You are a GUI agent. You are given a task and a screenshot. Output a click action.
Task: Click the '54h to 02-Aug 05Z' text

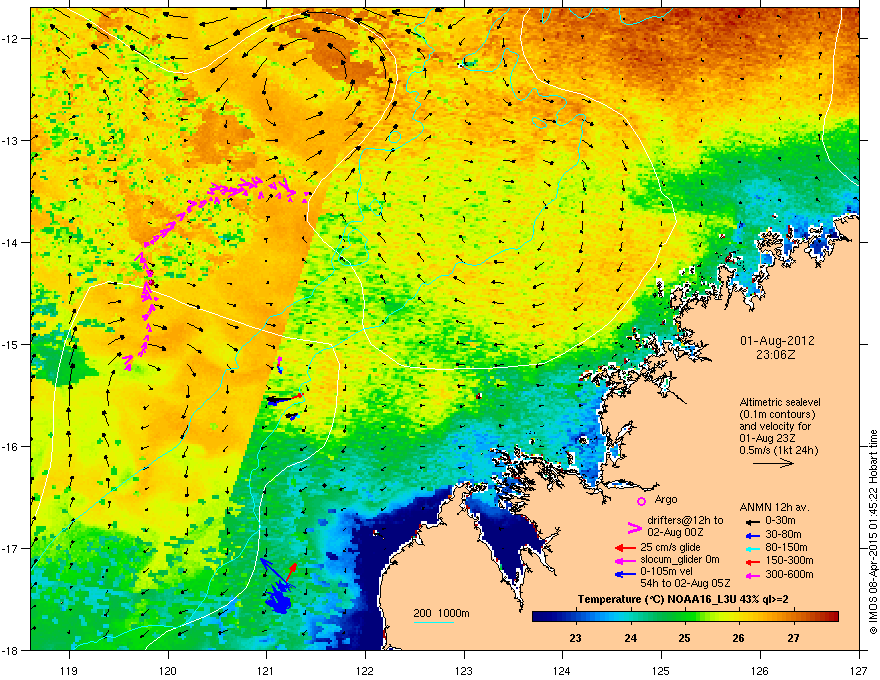click(685, 583)
